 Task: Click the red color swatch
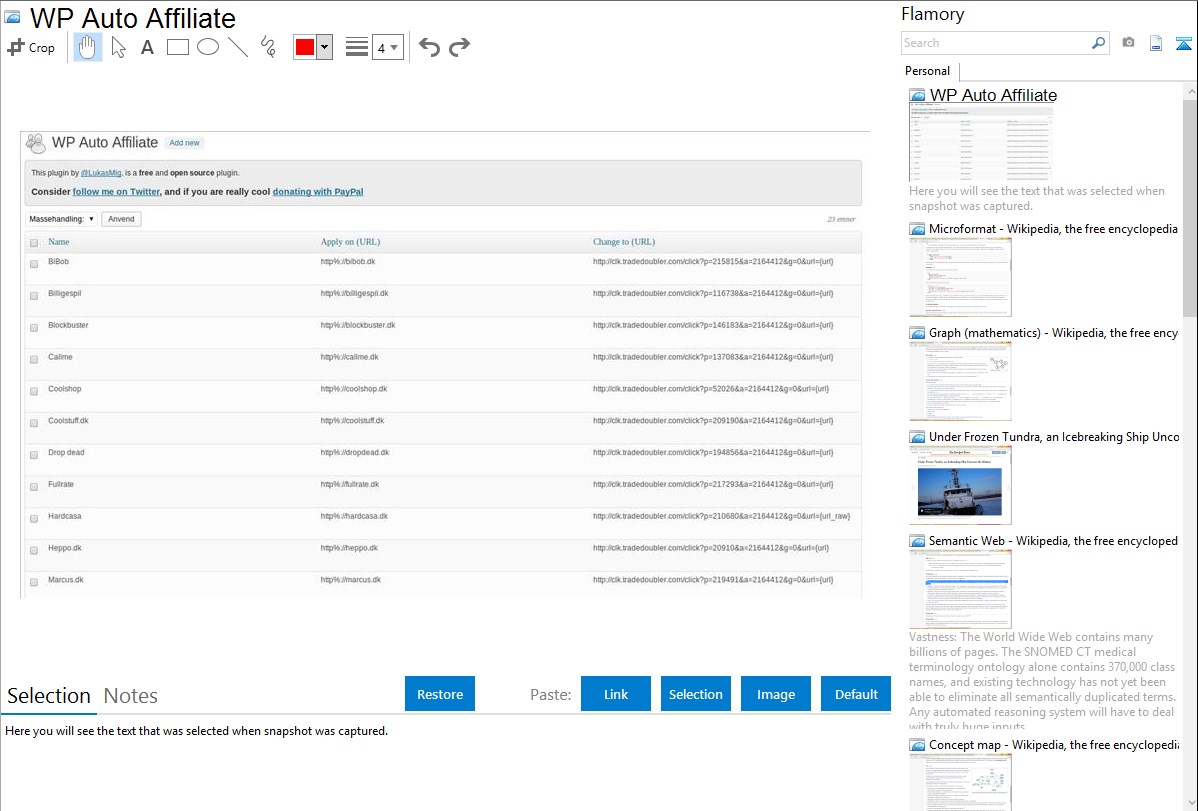coord(305,47)
